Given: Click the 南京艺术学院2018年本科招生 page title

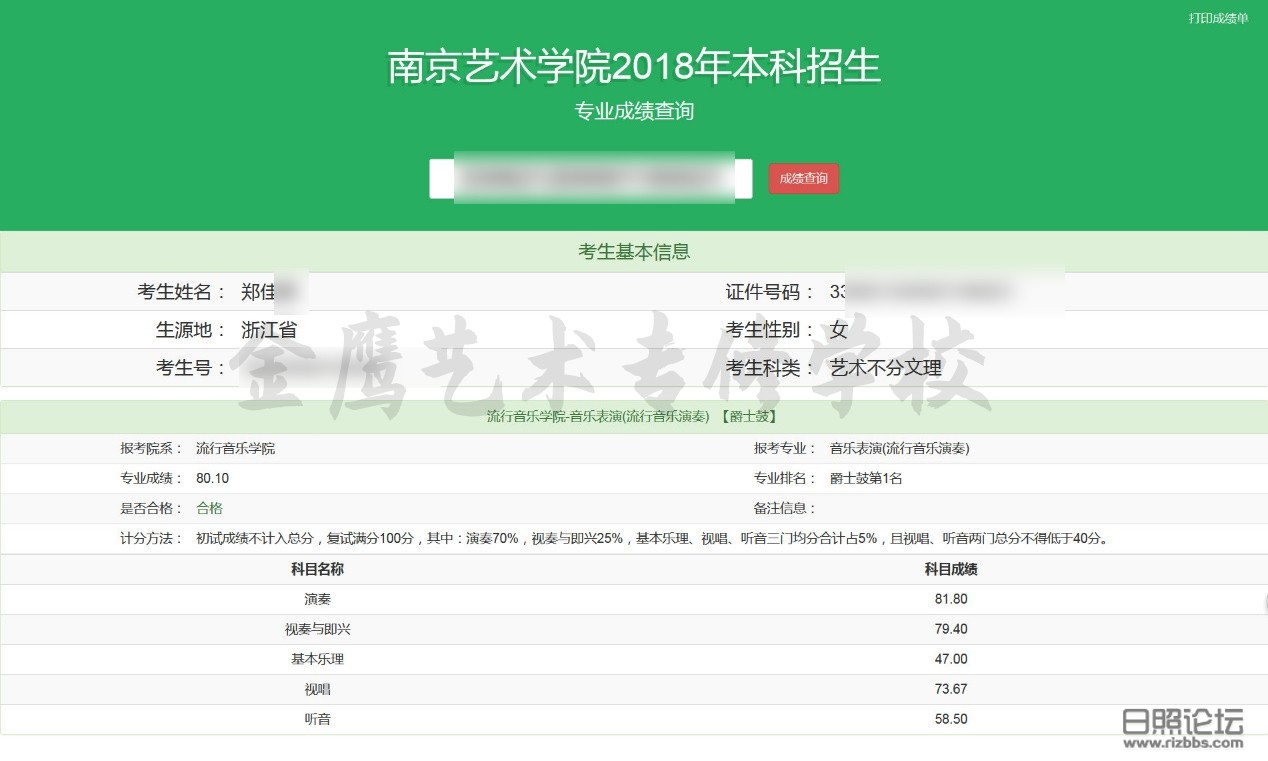Looking at the screenshot, I should pyautogui.click(x=634, y=67).
